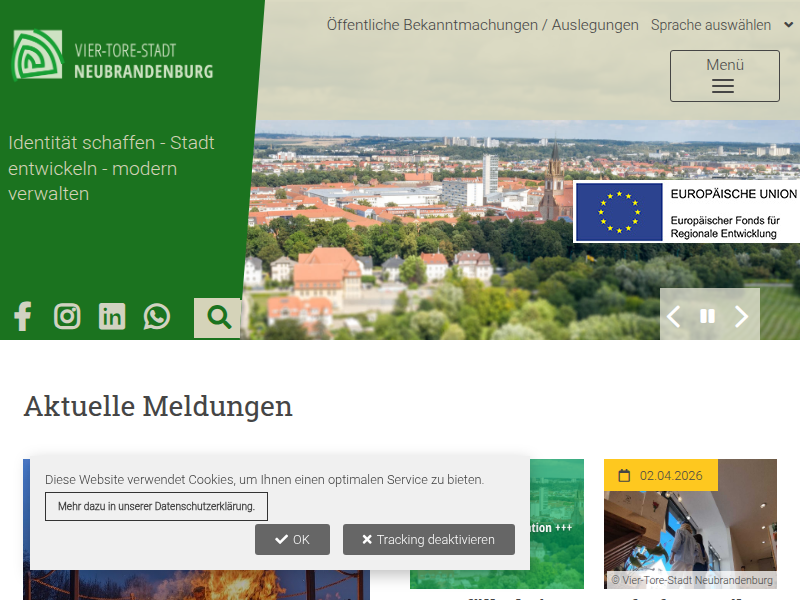Open the LinkedIn icon link
800x600 pixels.
coord(111,316)
